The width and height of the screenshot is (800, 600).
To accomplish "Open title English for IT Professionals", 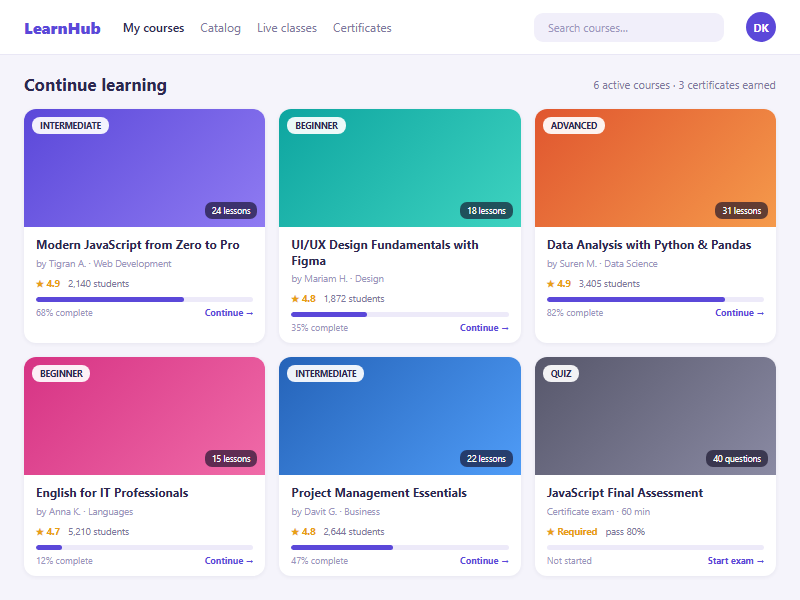I will pos(112,493).
